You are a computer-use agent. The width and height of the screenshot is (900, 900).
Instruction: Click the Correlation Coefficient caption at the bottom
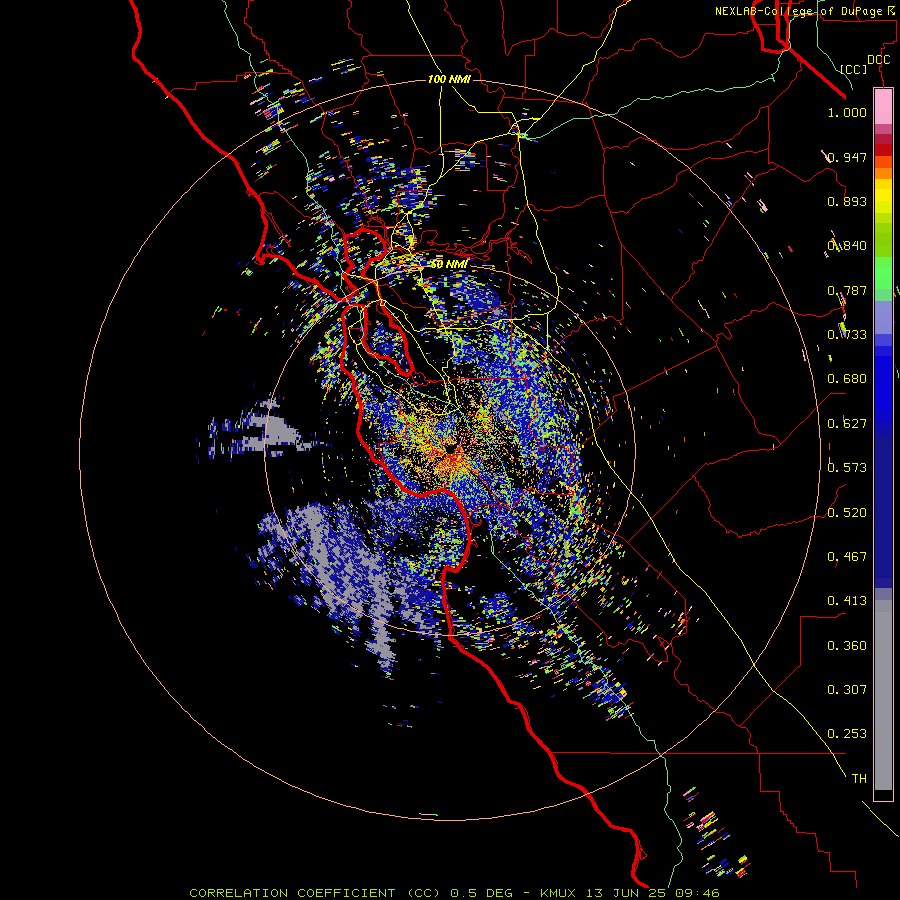click(454, 893)
